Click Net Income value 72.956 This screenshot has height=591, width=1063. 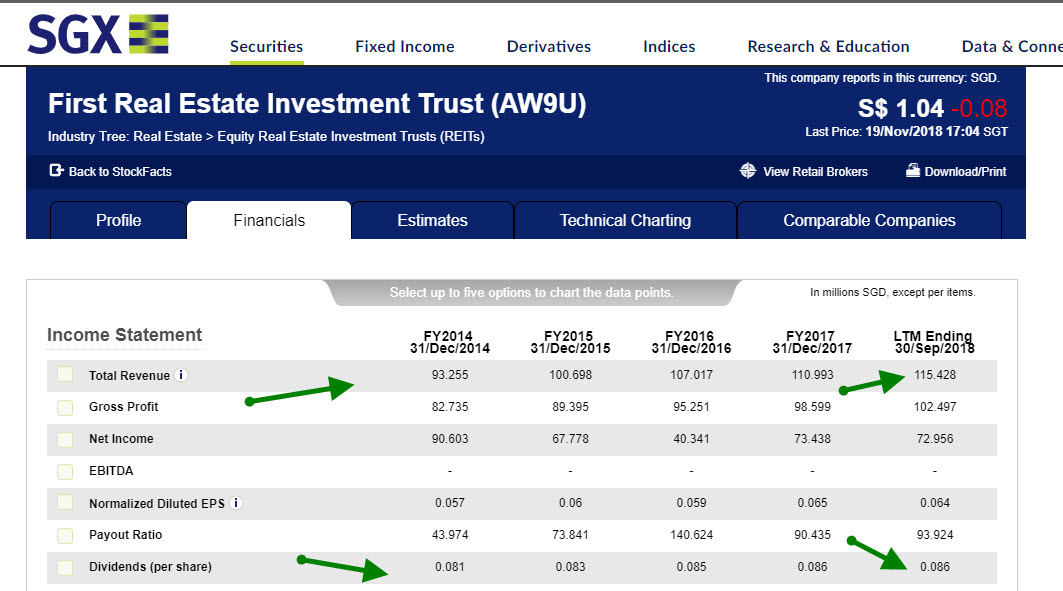click(x=935, y=439)
